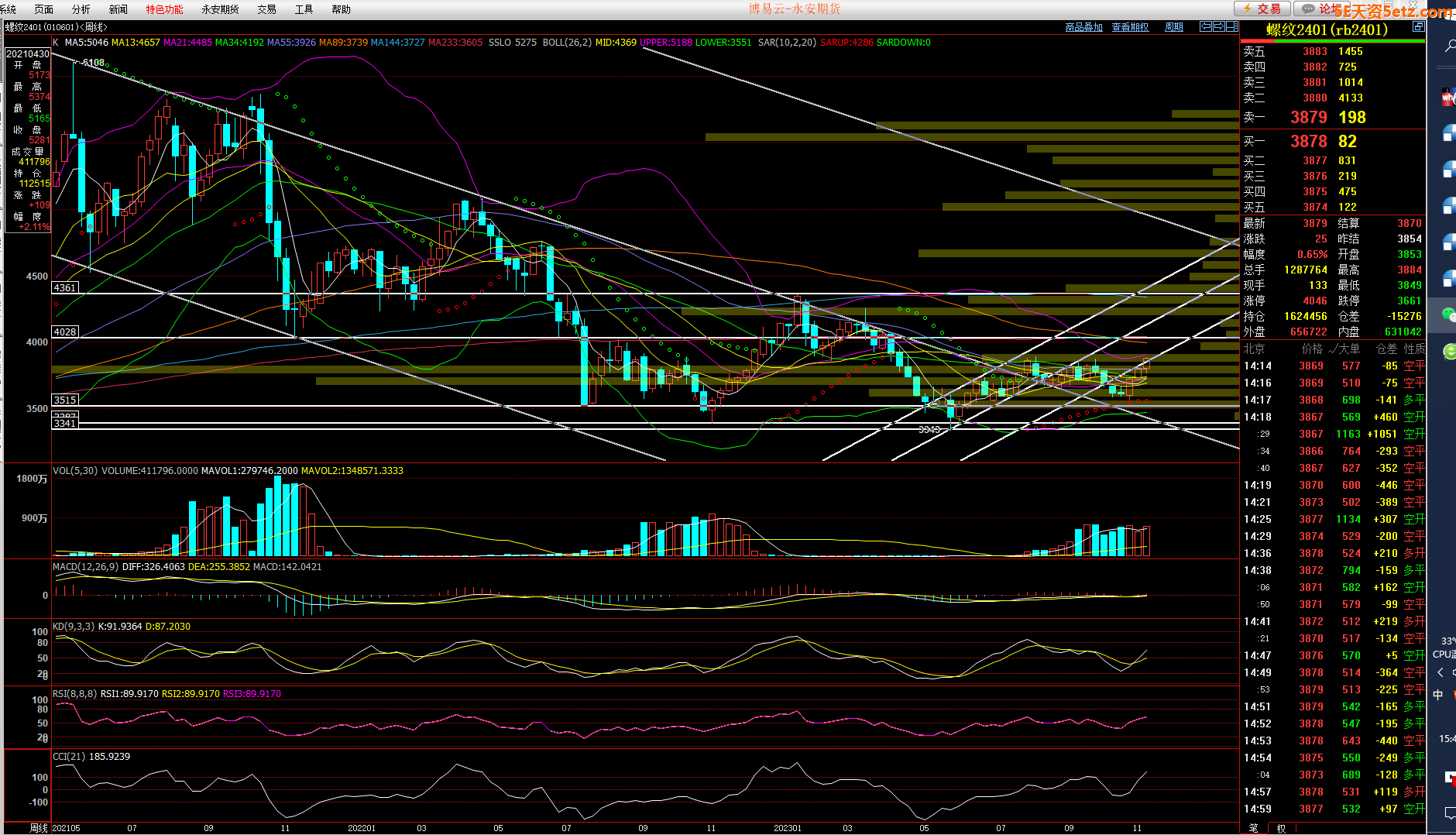Click the 周线 period label at bottom left

pos(39,828)
